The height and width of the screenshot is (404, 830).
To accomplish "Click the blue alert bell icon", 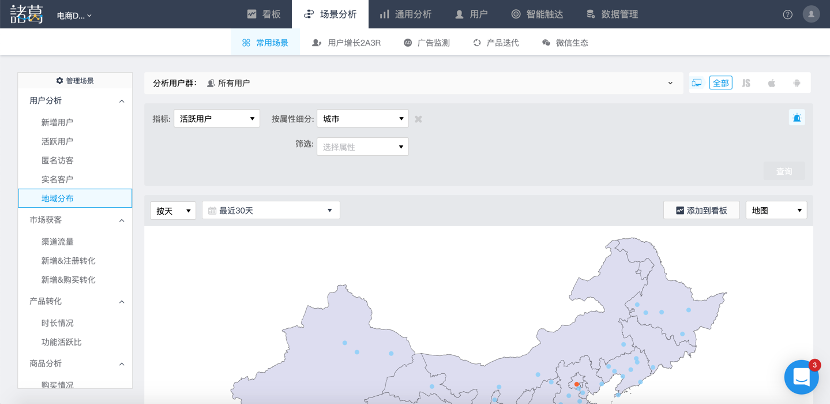I will pyautogui.click(x=797, y=117).
